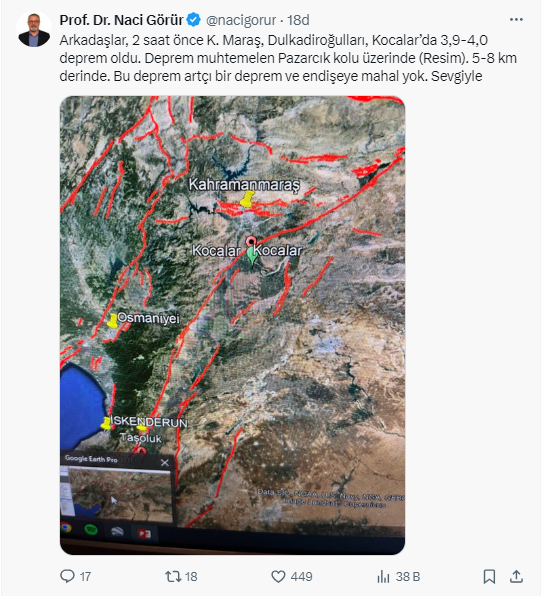Close the Google Earth Pro preview popup
Image resolution: width=542 pixels, height=596 pixels.
click(x=165, y=463)
